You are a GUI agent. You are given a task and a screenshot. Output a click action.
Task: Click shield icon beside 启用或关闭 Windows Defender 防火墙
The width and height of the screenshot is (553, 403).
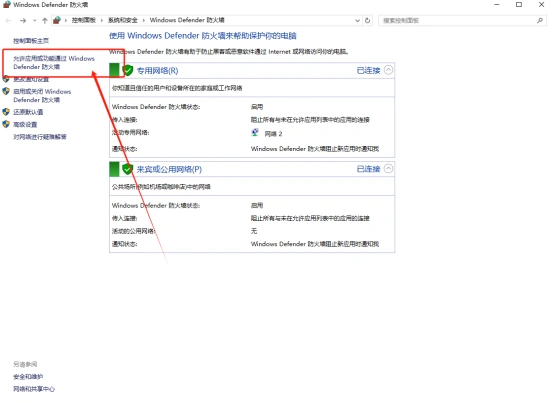6,91
